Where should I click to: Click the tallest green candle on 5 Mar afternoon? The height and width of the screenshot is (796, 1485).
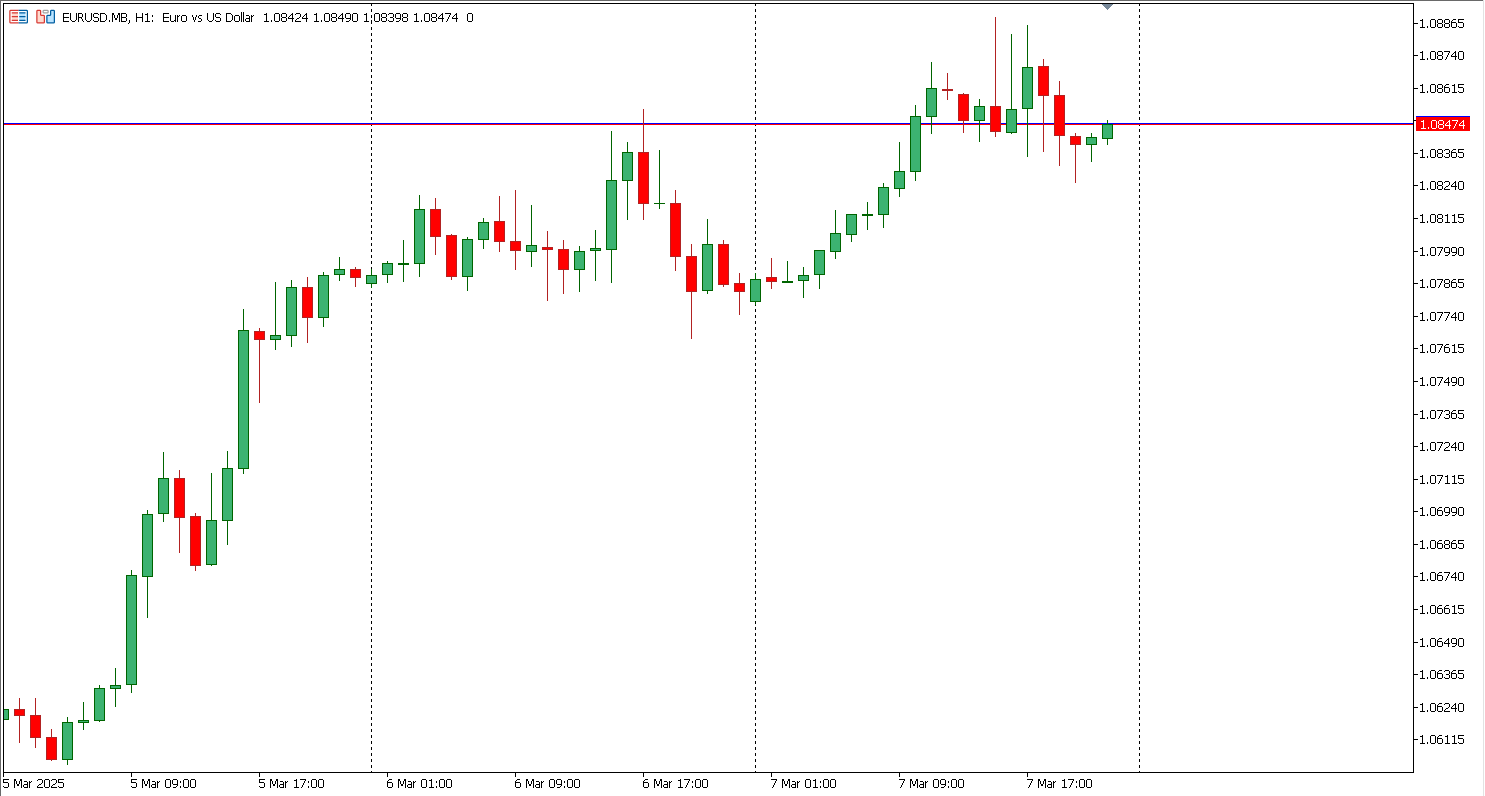click(243, 399)
